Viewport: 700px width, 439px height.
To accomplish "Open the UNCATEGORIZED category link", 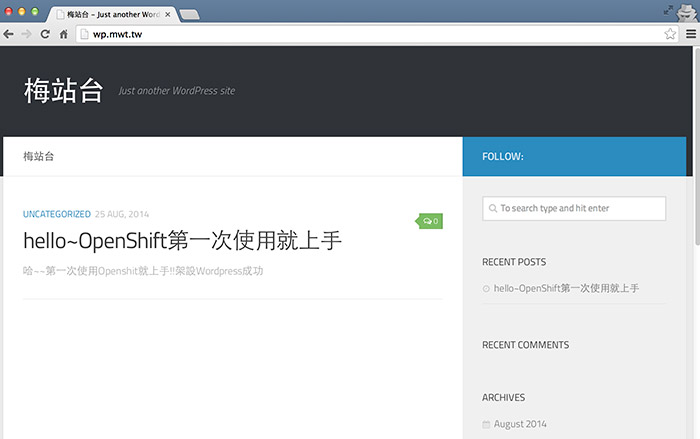I will (x=57, y=214).
